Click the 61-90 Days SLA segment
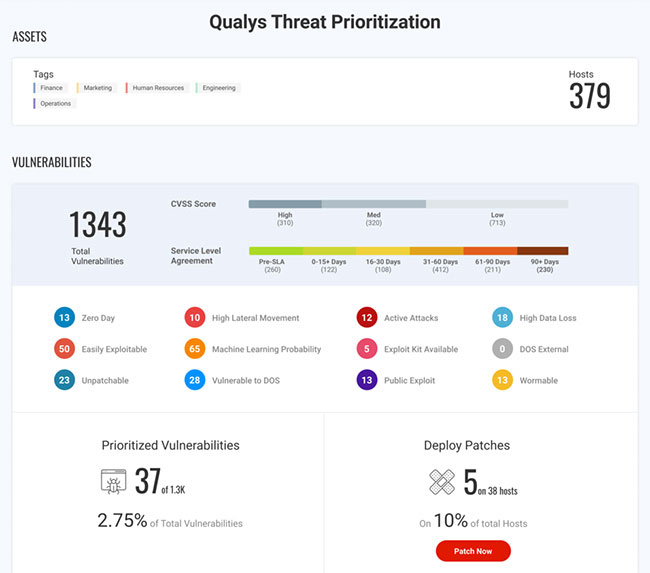Screen dimensions: 650x573 490,251
